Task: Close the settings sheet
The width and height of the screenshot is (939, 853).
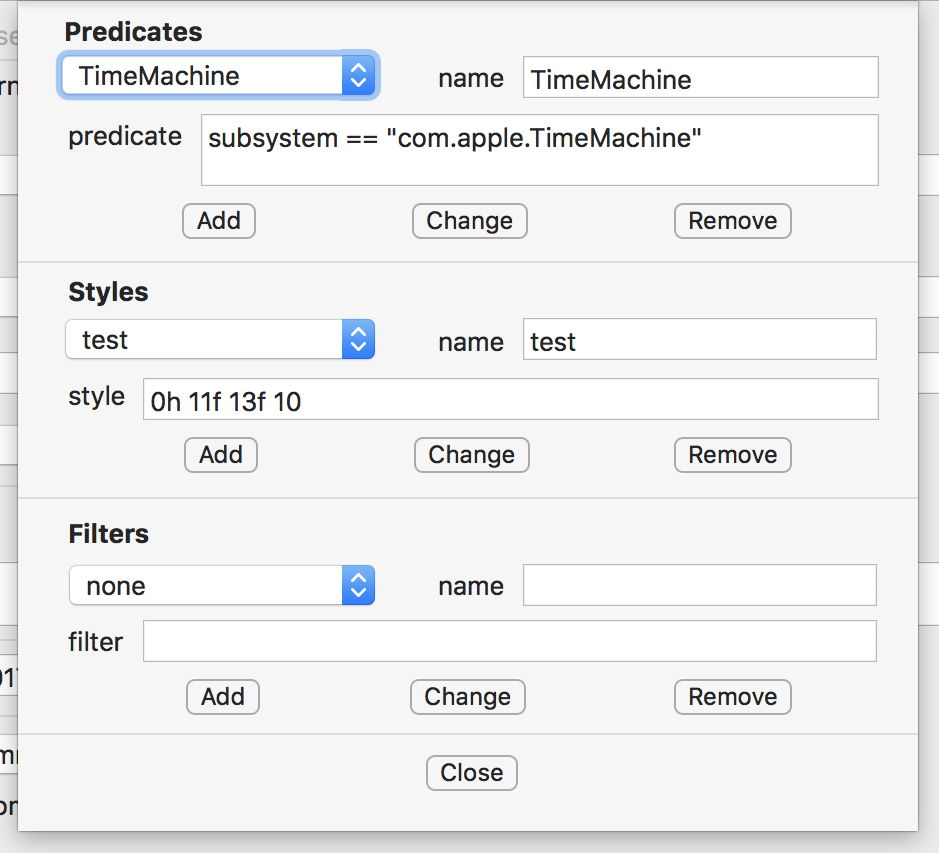Action: pos(471,773)
